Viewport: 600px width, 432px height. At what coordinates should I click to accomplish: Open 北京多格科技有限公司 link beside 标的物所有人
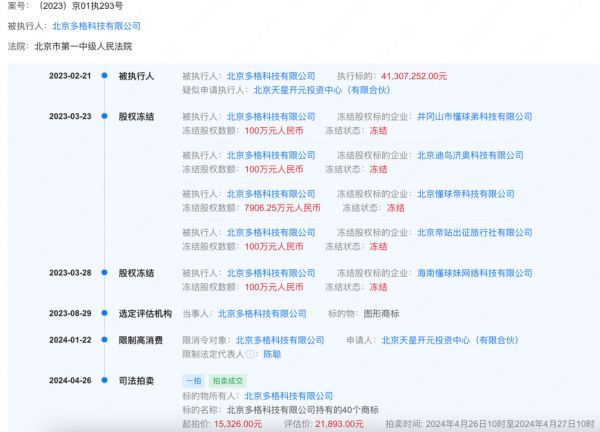(288, 396)
